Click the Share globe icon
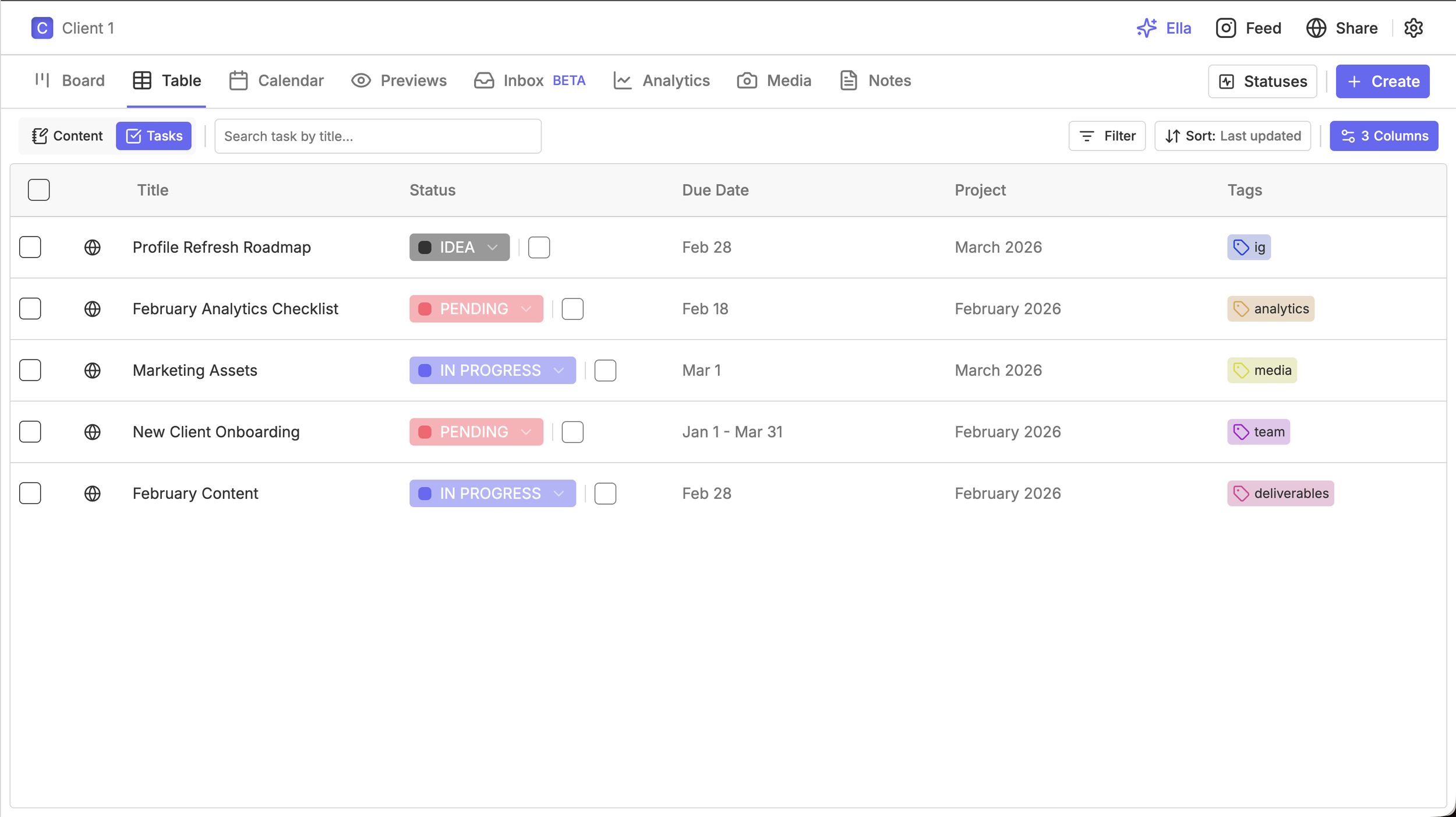Image resolution: width=1456 pixels, height=817 pixels. pyautogui.click(x=1316, y=28)
